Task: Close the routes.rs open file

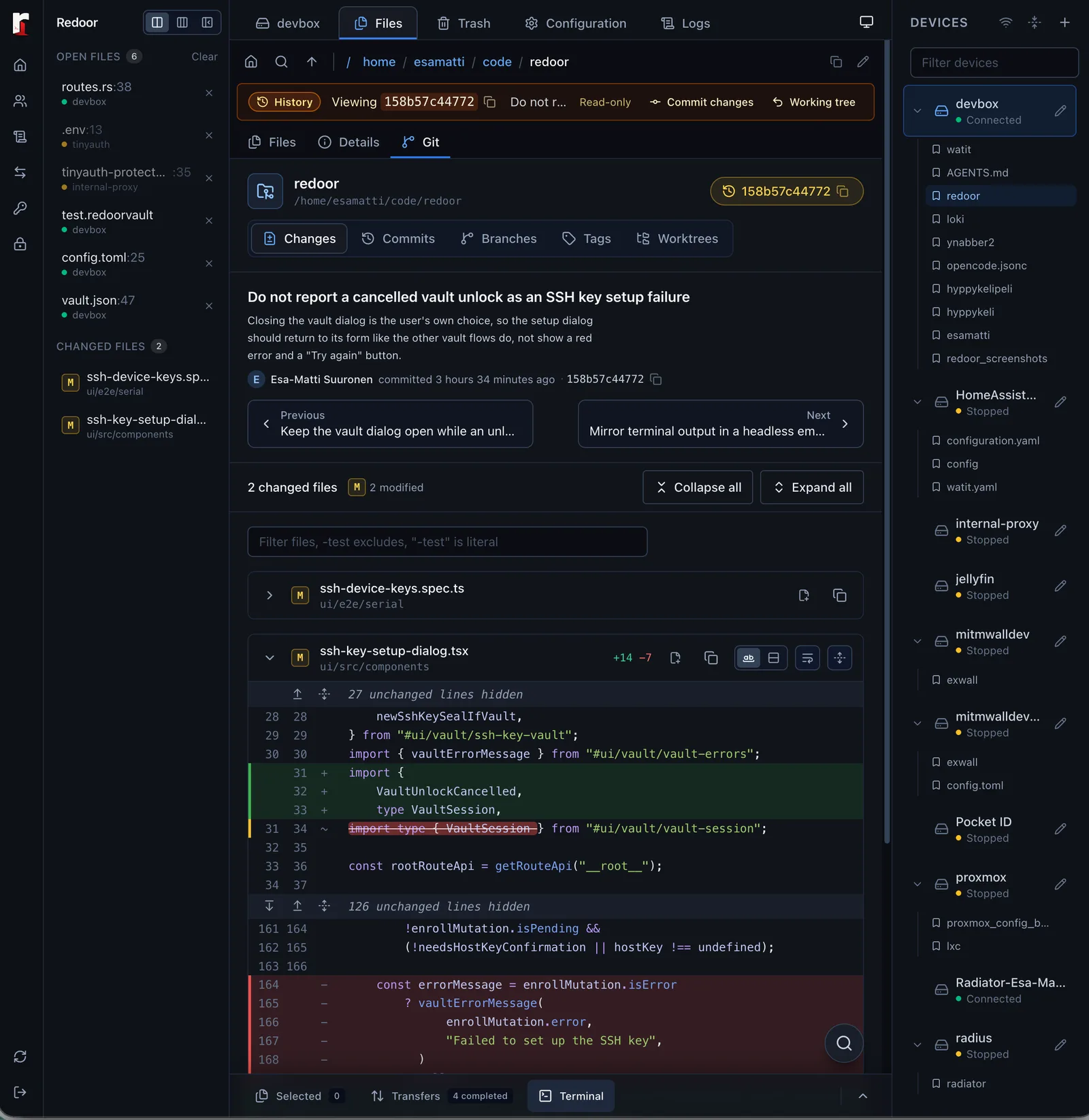Action: (209, 93)
